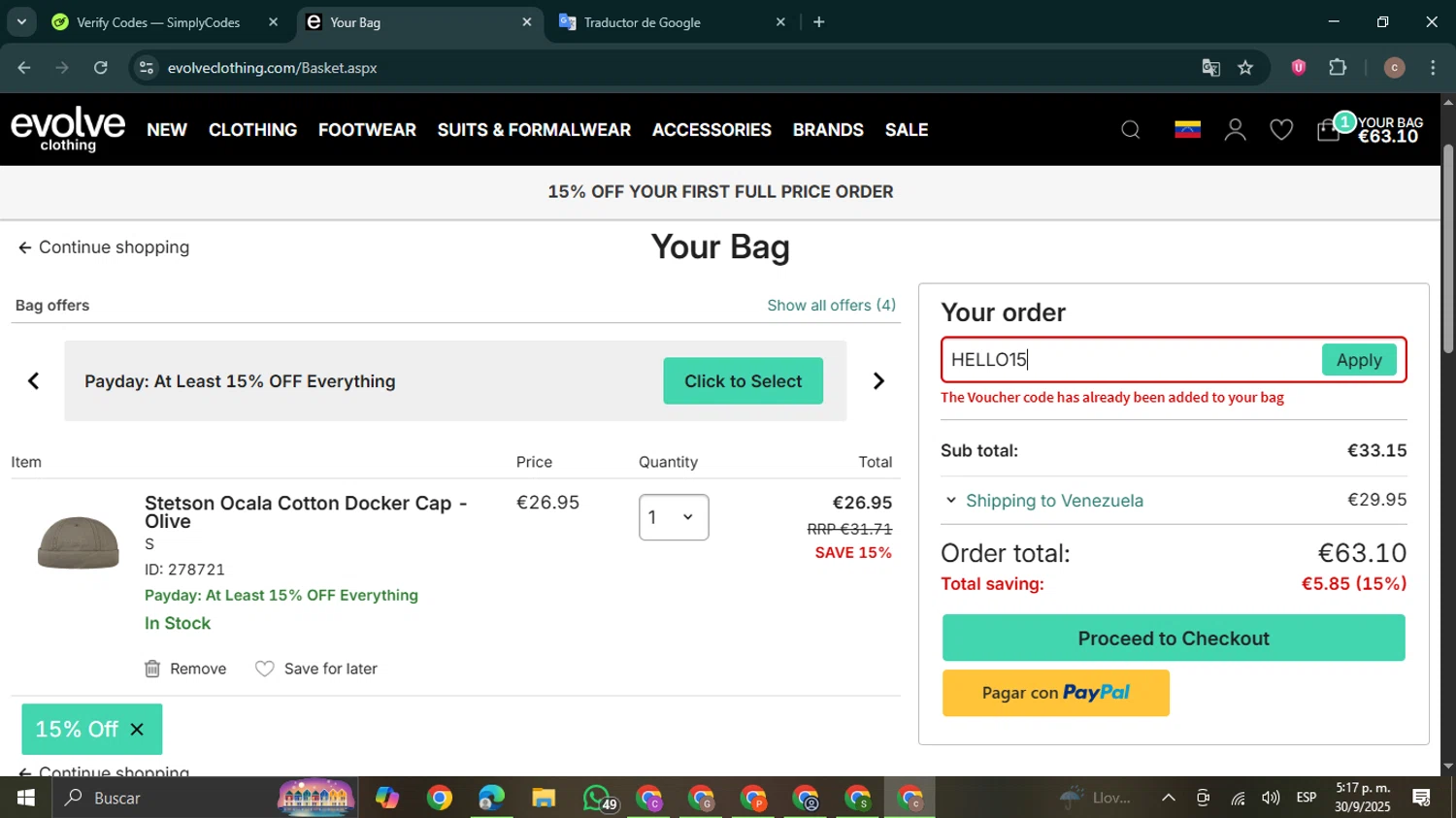
Task: Click the Click to Select offer button
Action: coord(743,381)
